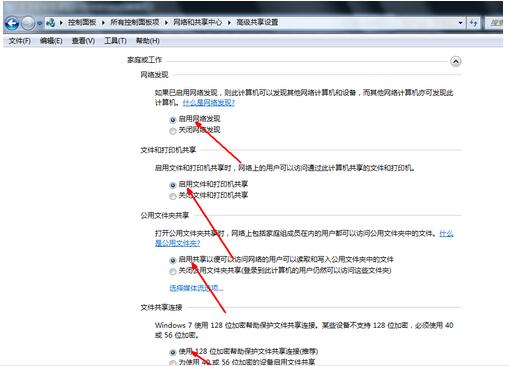Expand the arrow before 控制面板 breadcrumb
This screenshot has height=366, width=509.
(x=61, y=23)
